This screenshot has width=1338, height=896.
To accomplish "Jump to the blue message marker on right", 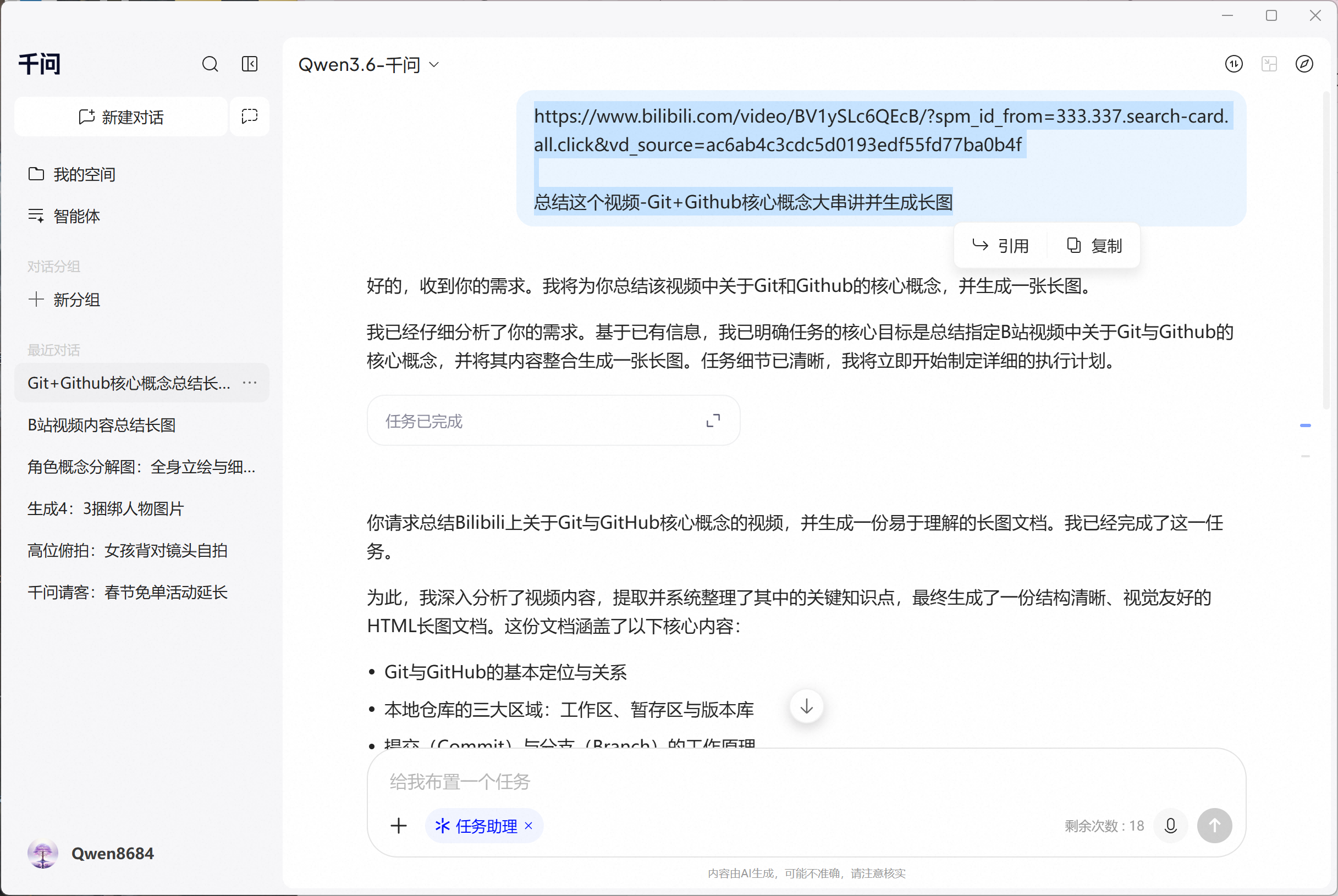I will pos(1306,425).
